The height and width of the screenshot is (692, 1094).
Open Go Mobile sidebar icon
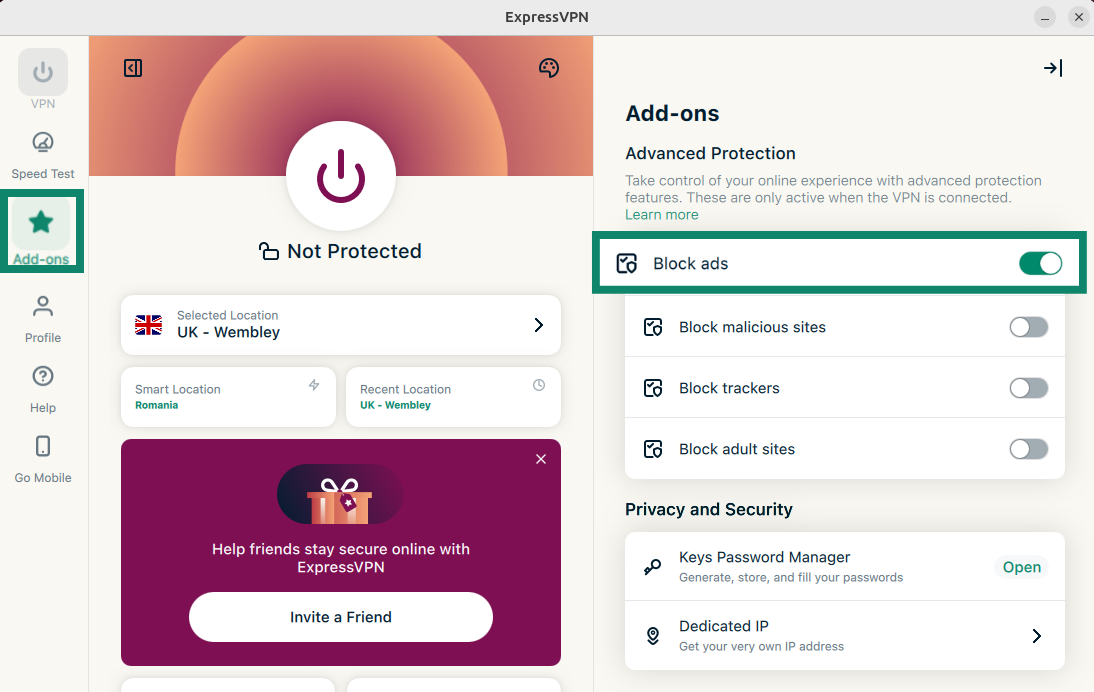[43, 447]
